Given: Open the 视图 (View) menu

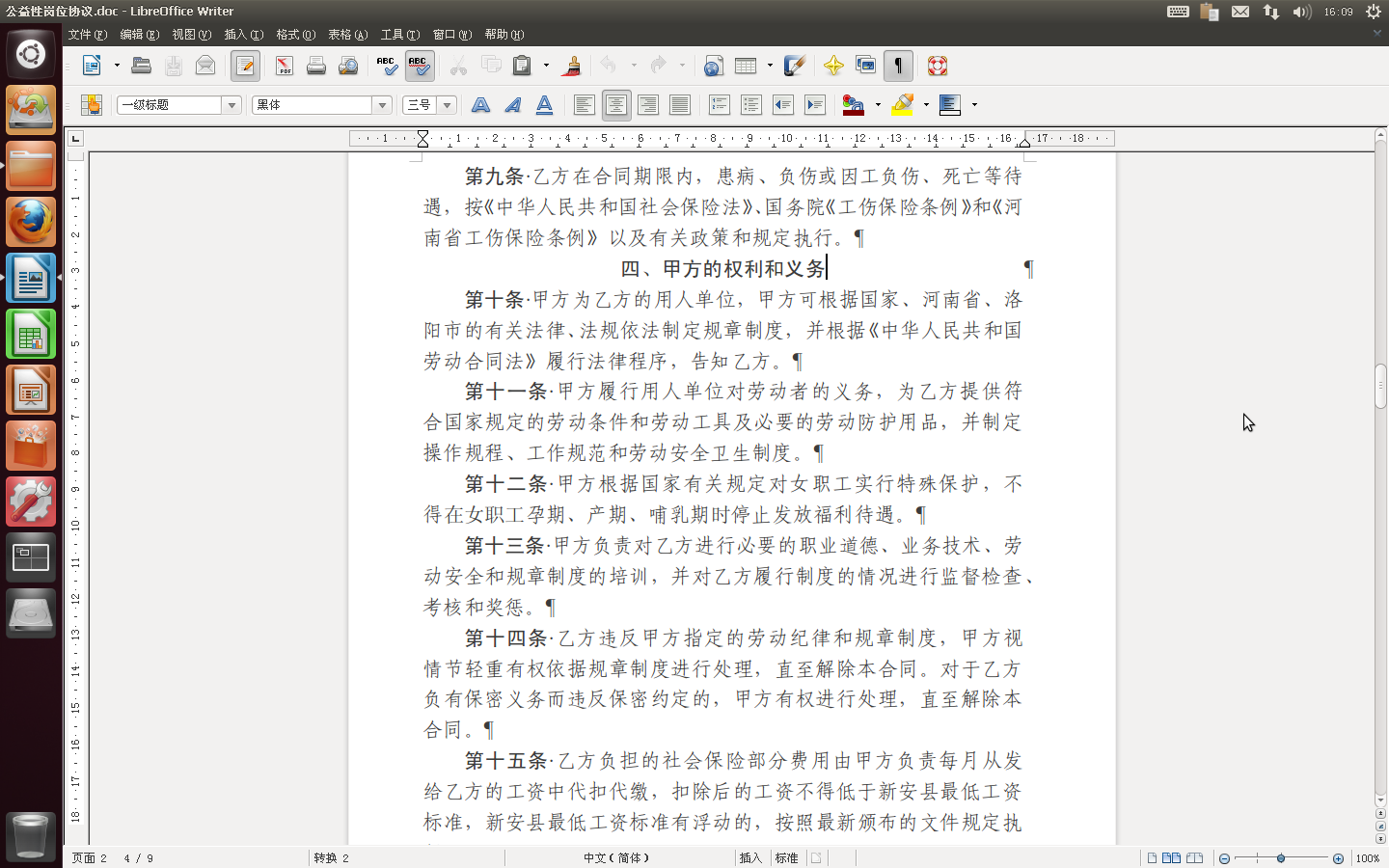Looking at the screenshot, I should (192, 35).
